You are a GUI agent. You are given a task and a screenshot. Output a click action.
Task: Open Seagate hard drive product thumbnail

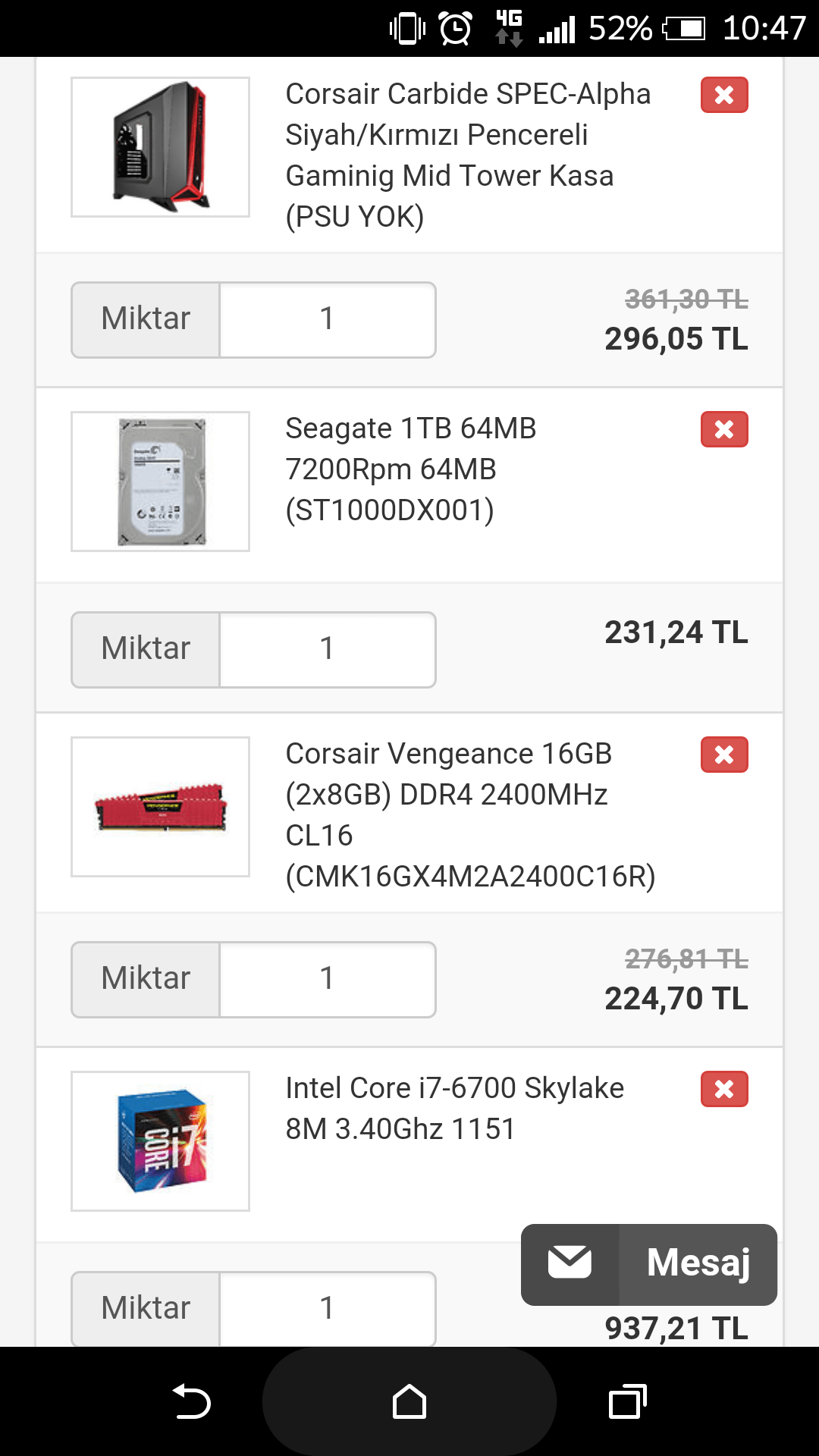tap(160, 482)
